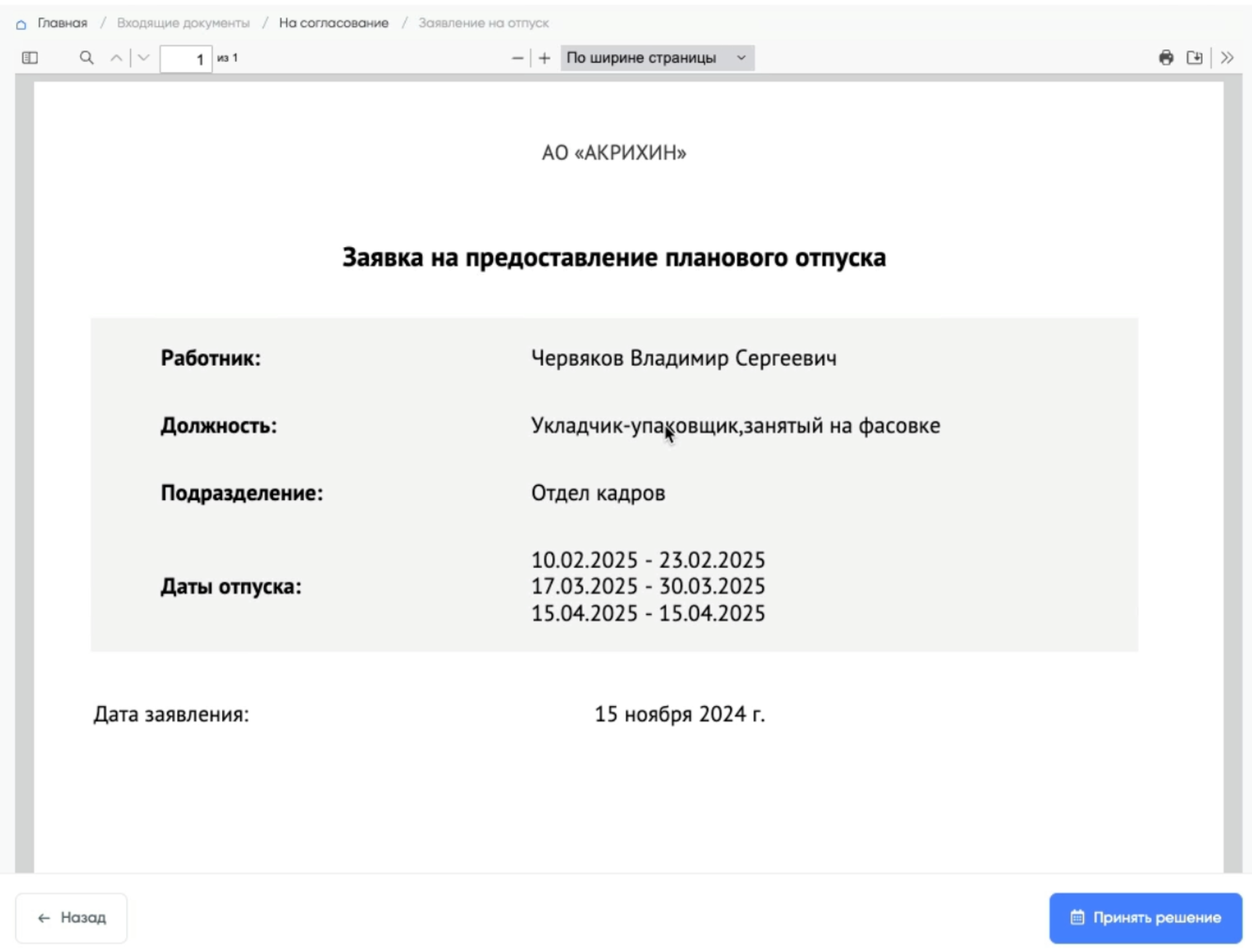Print the vacation request document
Viewport: 1252px width, 952px height.
[x=1166, y=58]
